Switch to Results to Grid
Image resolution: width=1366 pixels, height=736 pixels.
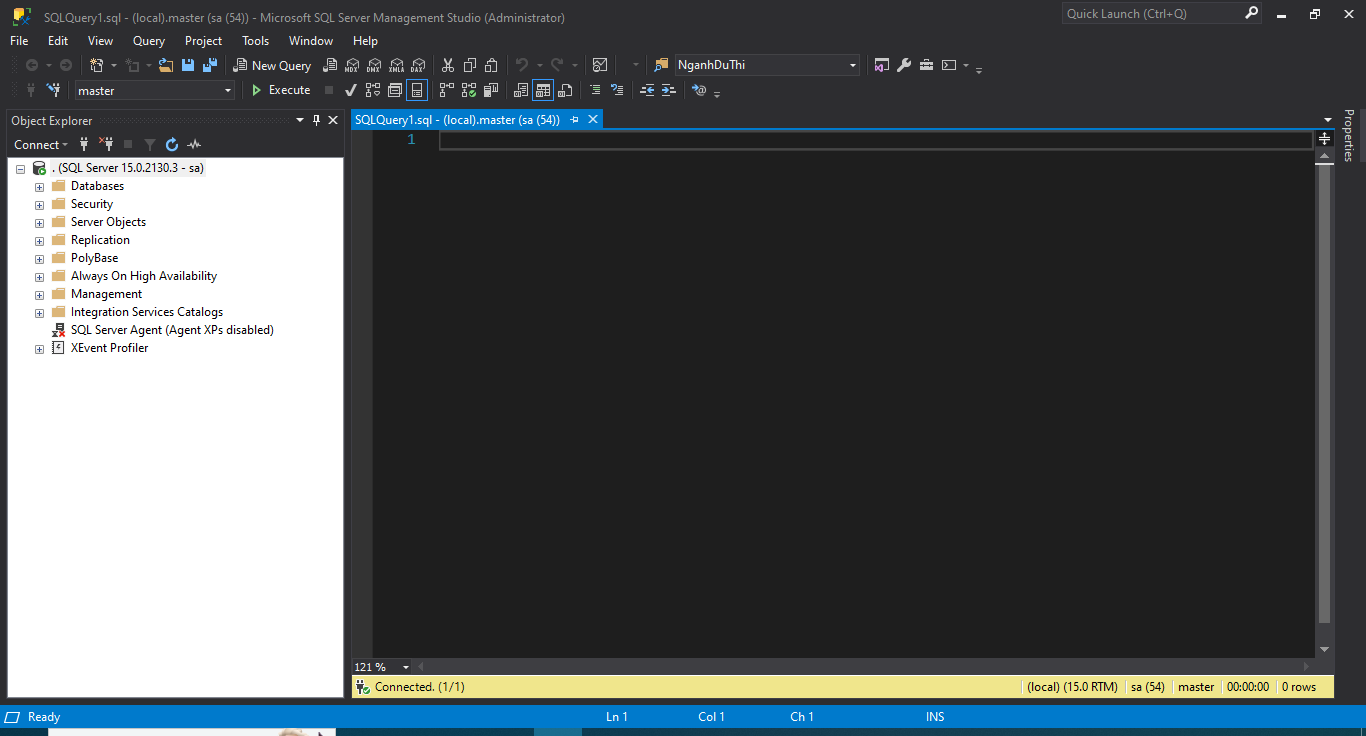[x=543, y=90]
